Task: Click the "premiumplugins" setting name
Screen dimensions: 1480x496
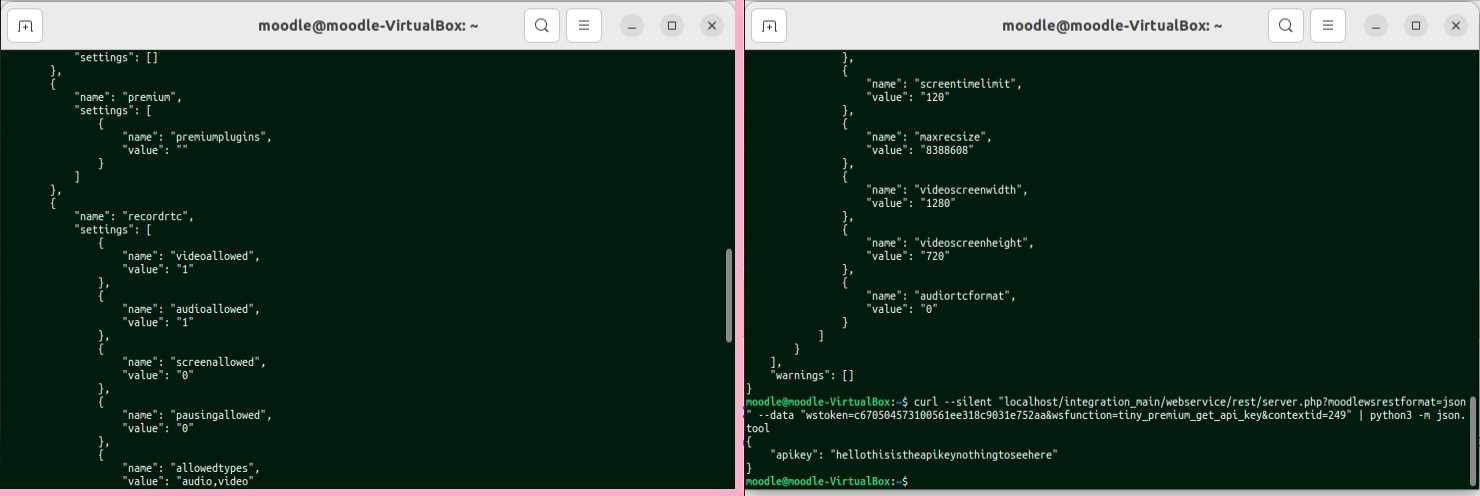Action: click(x=222, y=137)
